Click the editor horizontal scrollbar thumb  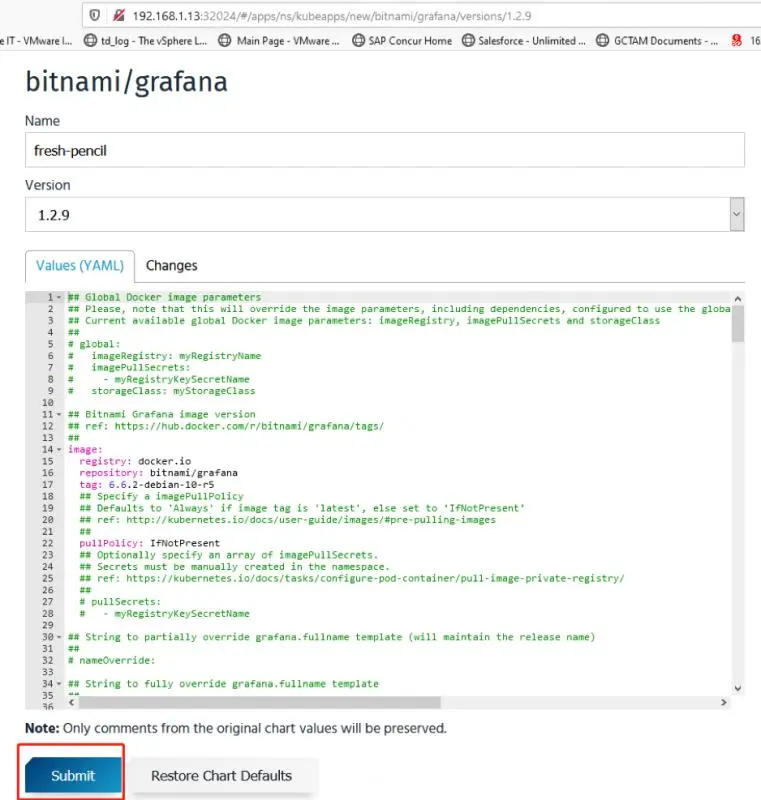(x=260, y=703)
